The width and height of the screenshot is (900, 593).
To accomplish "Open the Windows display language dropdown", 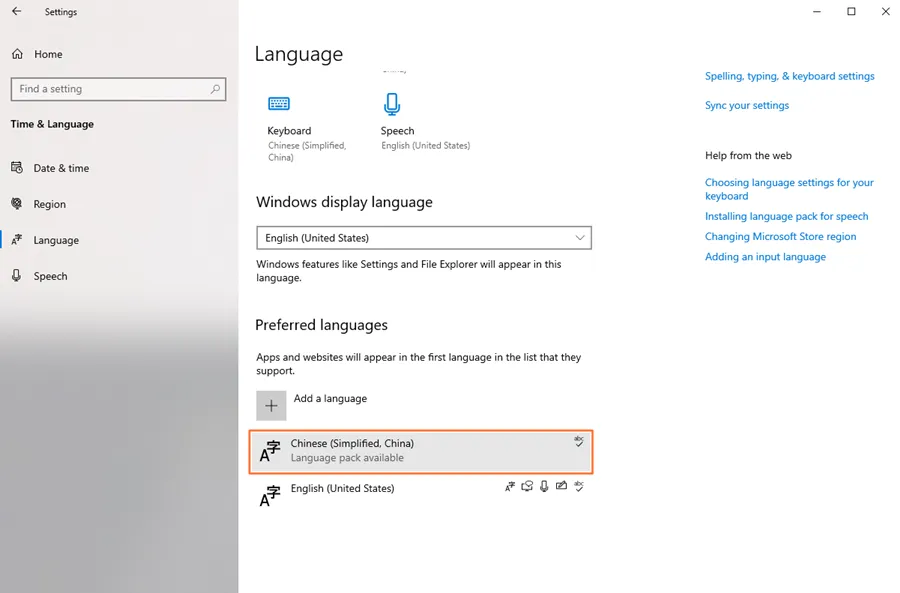I will coord(423,238).
